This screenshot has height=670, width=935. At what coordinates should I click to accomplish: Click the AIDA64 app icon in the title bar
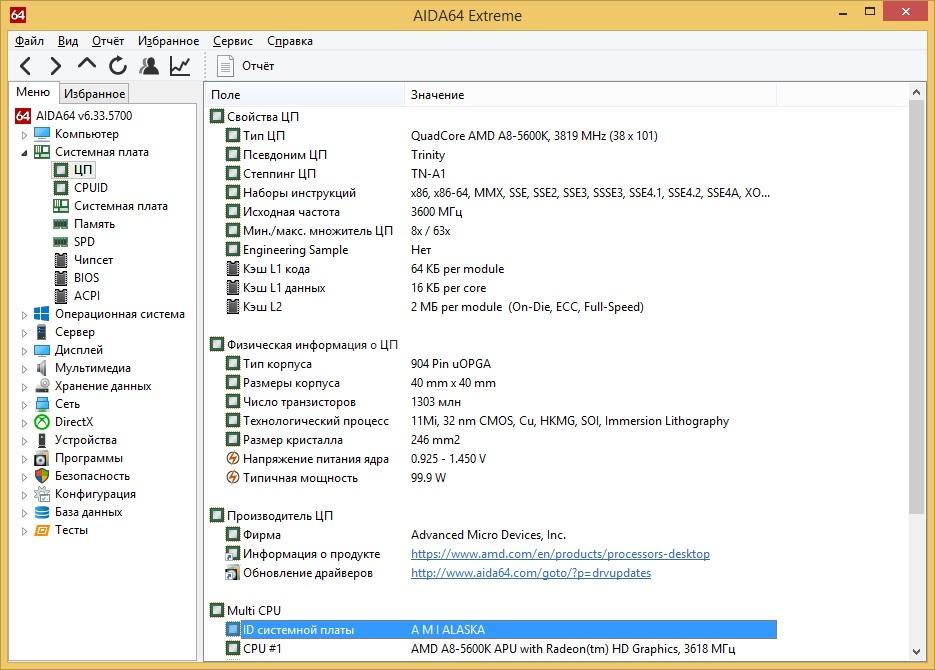click(x=18, y=15)
